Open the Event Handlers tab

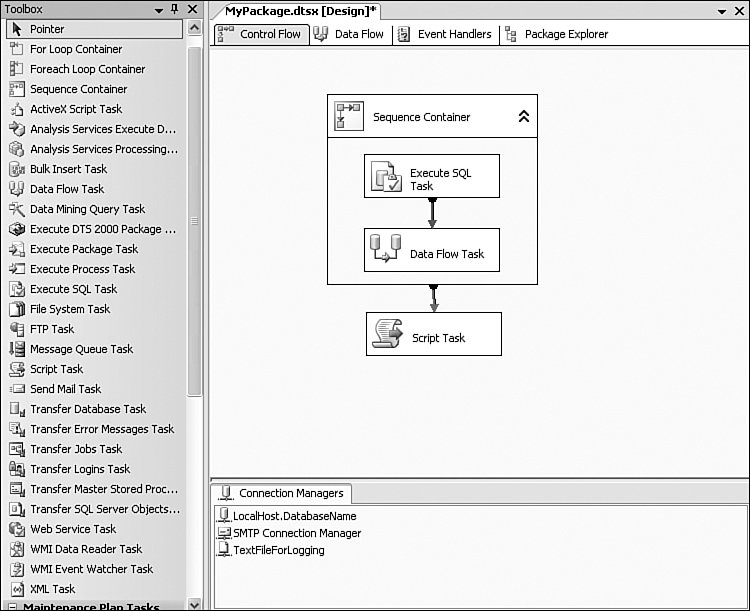445,34
